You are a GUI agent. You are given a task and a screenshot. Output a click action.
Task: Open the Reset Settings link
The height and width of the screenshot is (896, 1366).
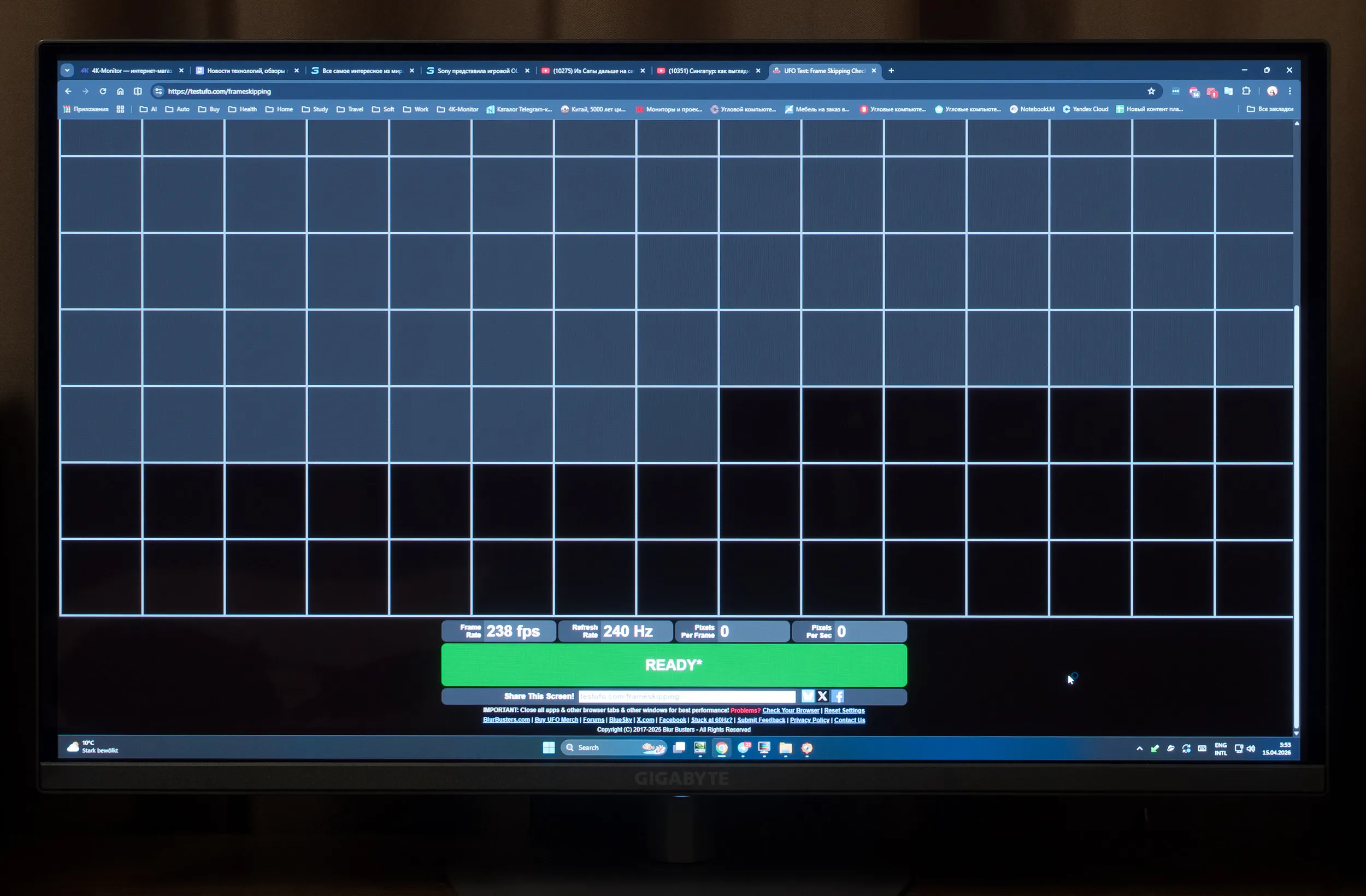(844, 711)
